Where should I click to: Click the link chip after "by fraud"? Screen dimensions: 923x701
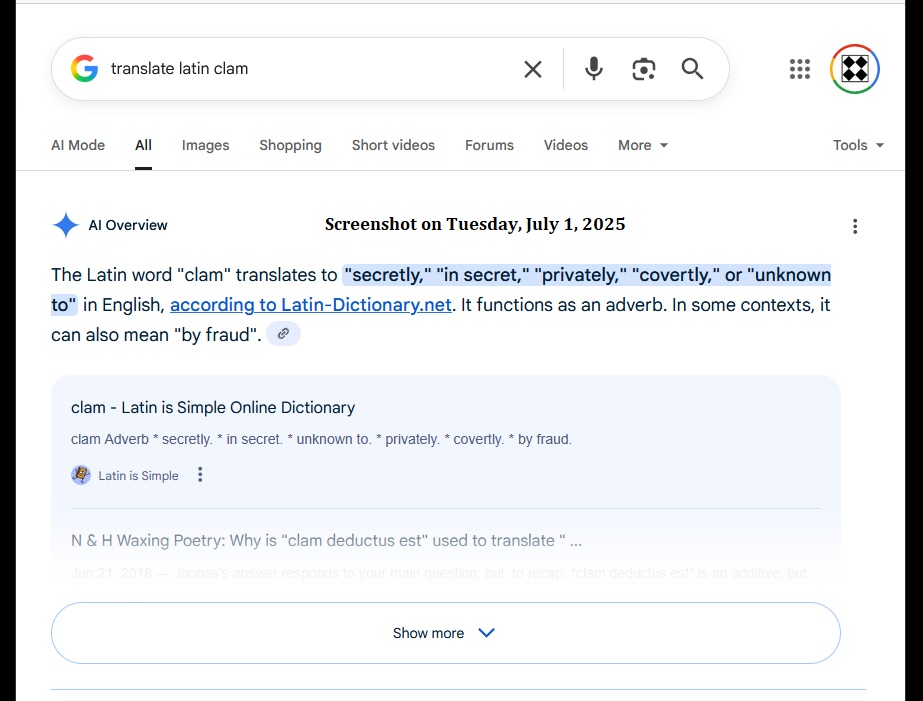tap(284, 335)
